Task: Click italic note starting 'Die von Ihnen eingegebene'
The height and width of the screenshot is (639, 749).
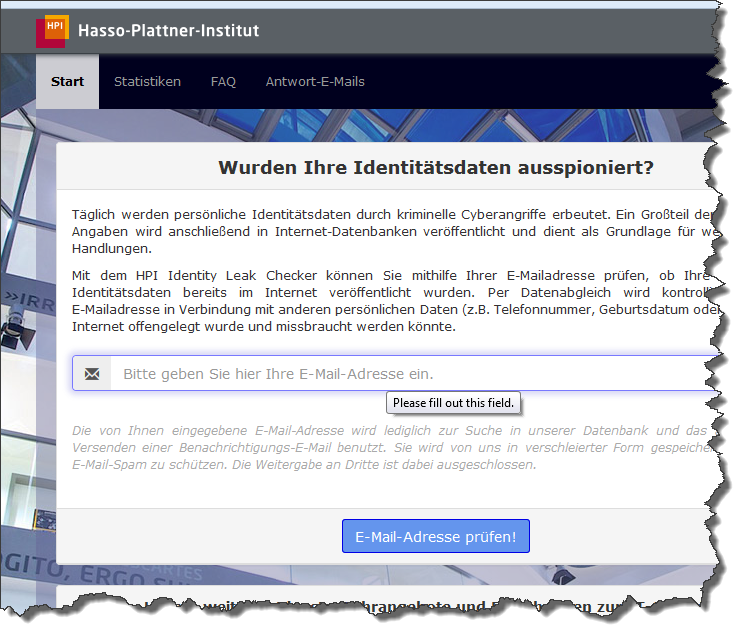Action: click(x=396, y=447)
